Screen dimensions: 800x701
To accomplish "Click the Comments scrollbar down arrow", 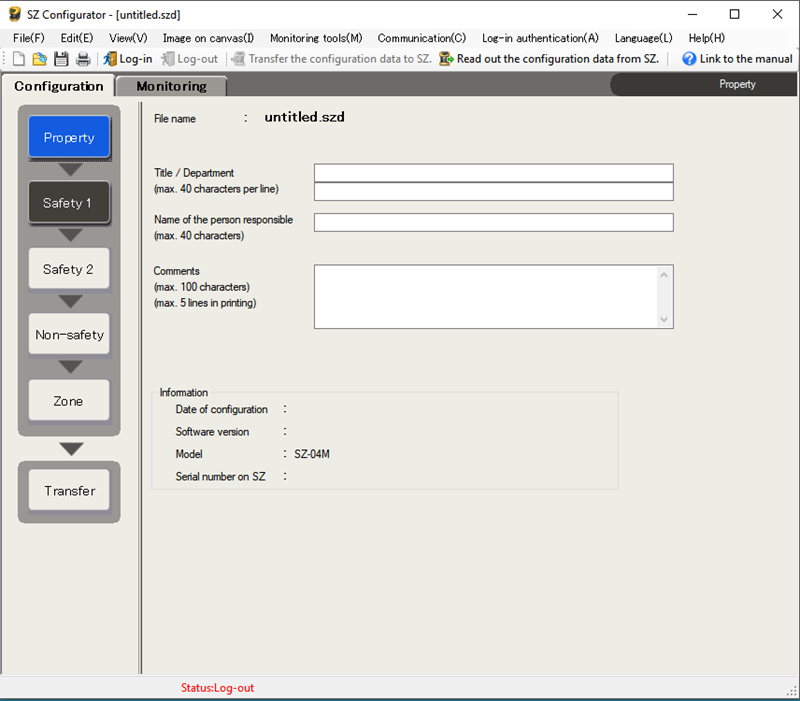I will point(664,319).
